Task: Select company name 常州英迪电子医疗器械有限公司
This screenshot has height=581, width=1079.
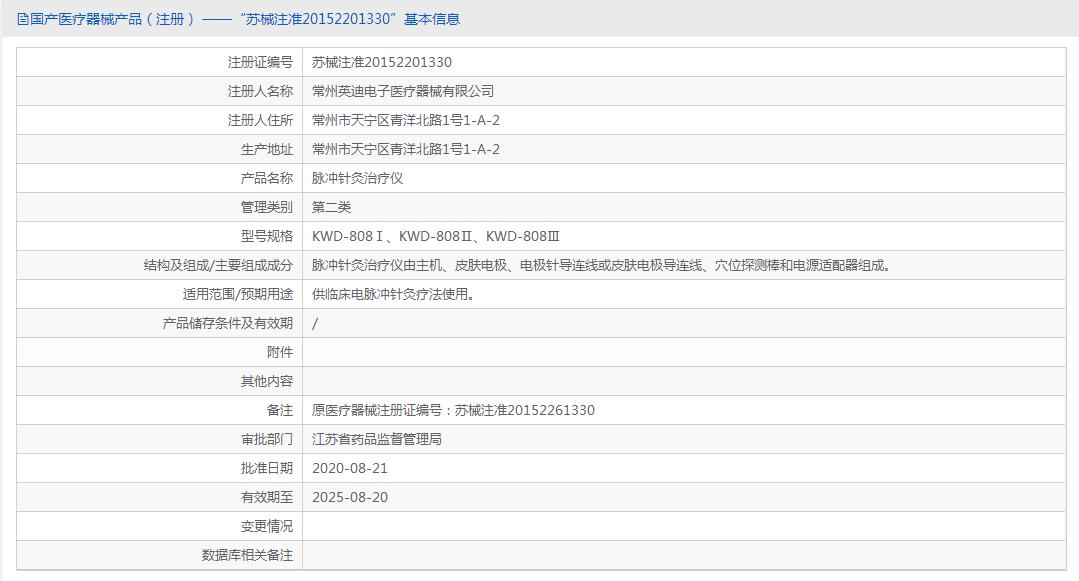Action: click(403, 92)
